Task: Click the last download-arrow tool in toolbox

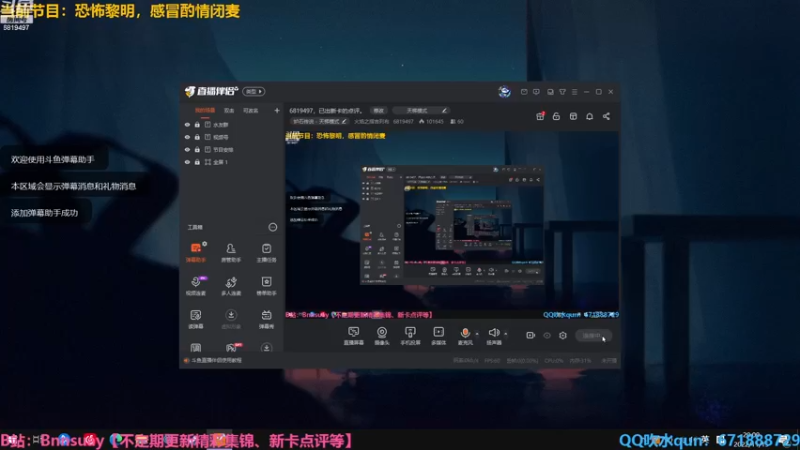Action: pos(266,347)
